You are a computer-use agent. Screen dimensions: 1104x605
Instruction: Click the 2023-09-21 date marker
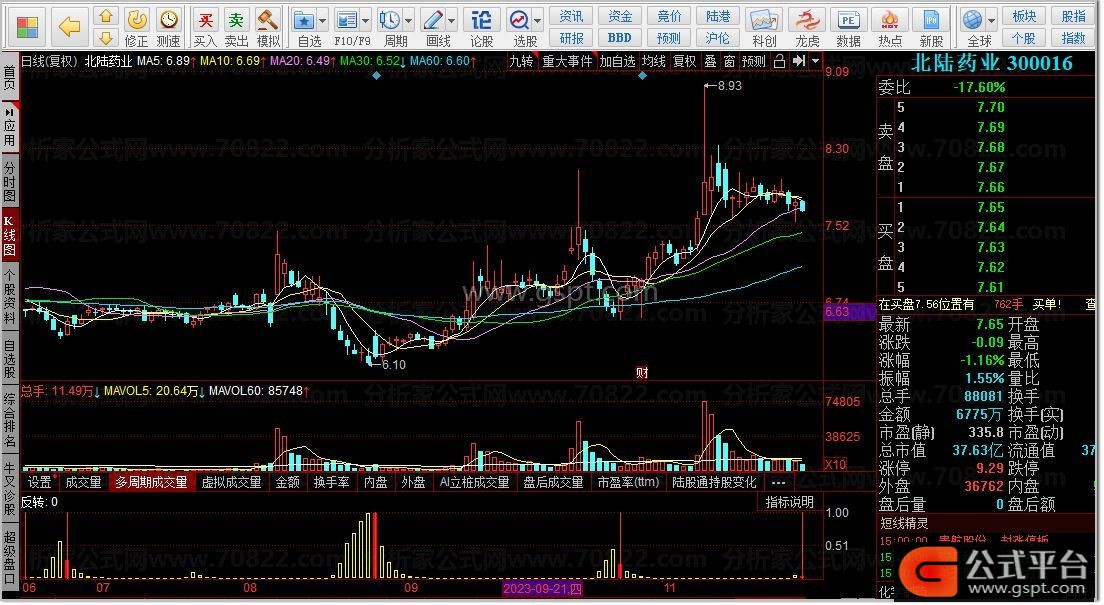(543, 588)
